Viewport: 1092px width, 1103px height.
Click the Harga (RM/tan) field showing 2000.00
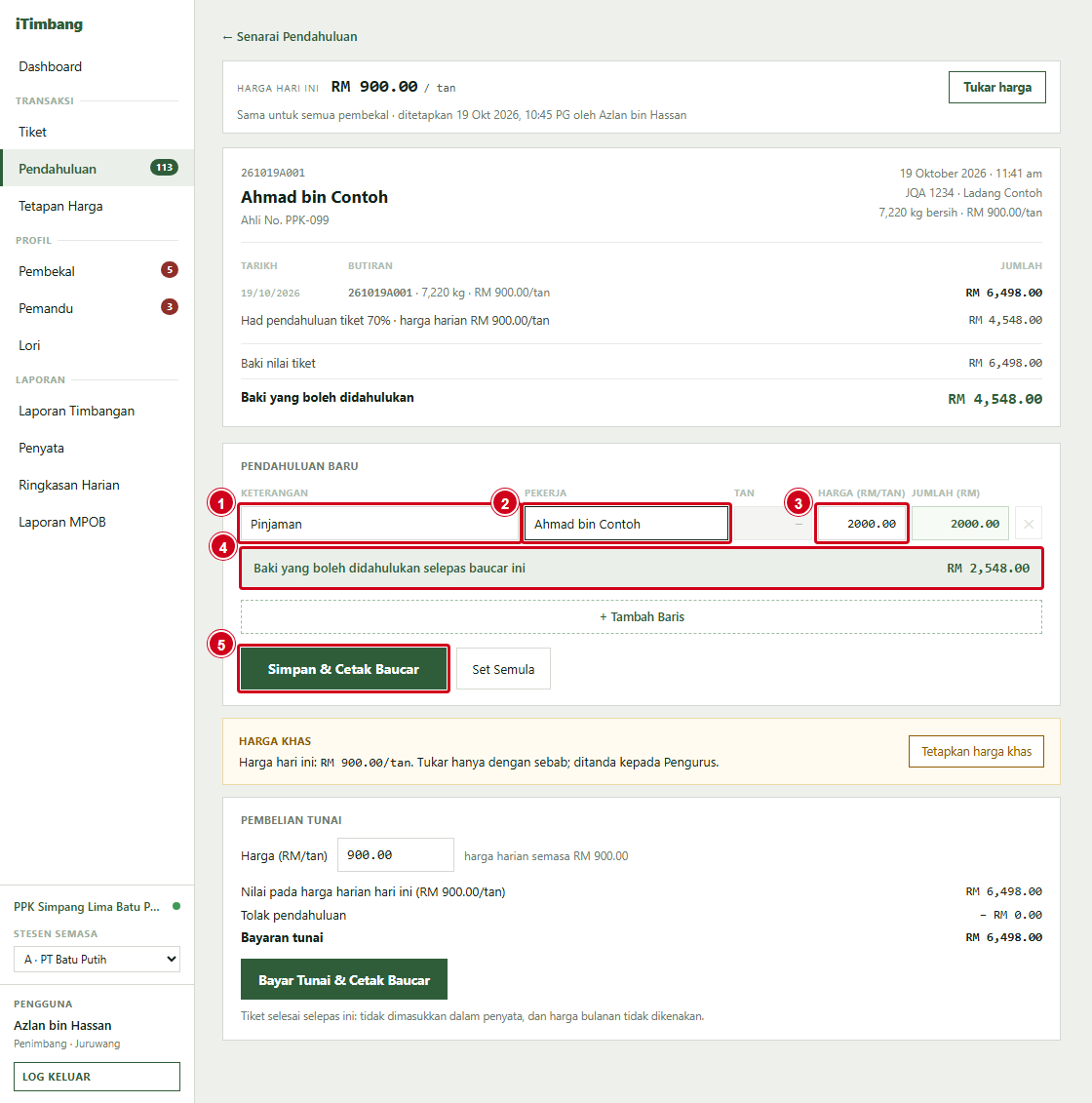862,524
